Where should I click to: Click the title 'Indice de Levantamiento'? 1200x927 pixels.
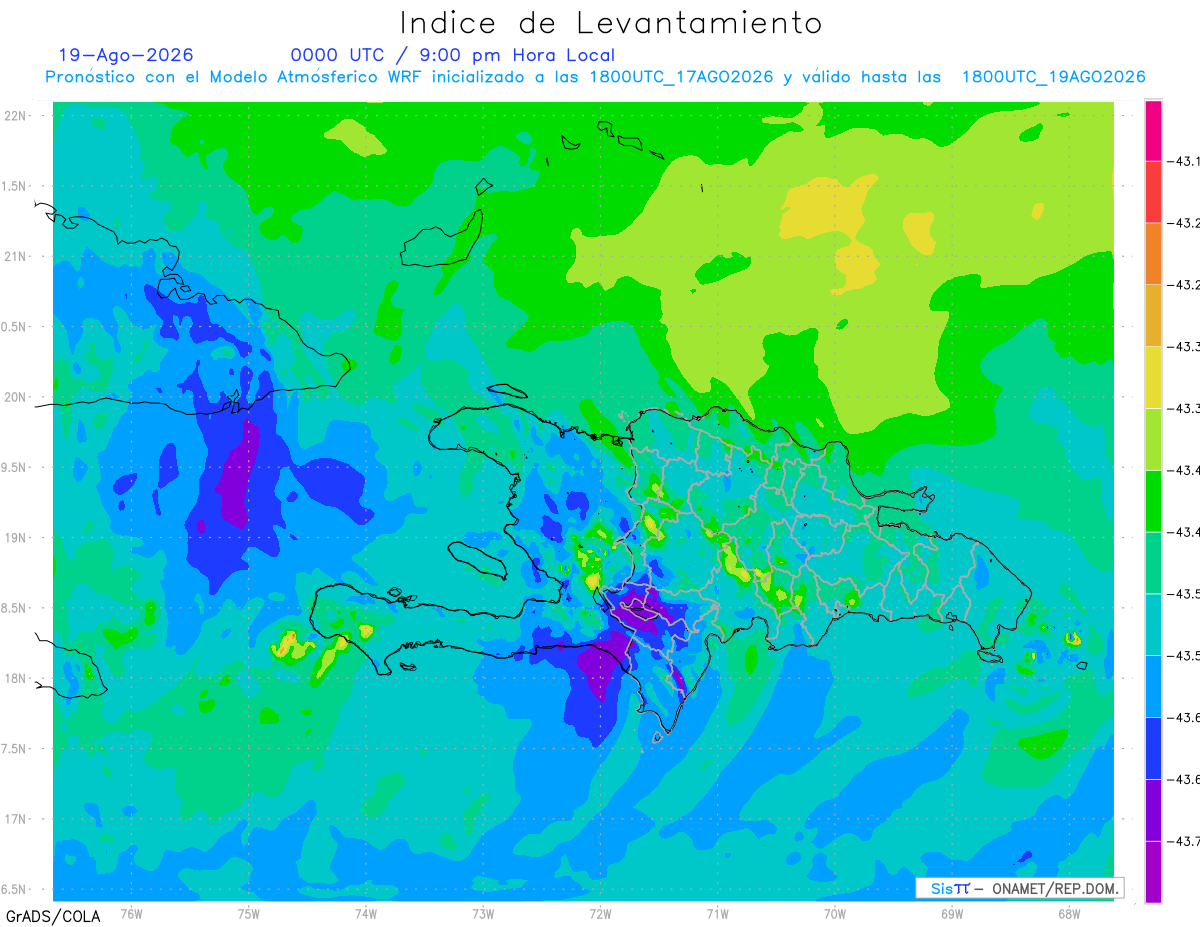(x=611, y=23)
